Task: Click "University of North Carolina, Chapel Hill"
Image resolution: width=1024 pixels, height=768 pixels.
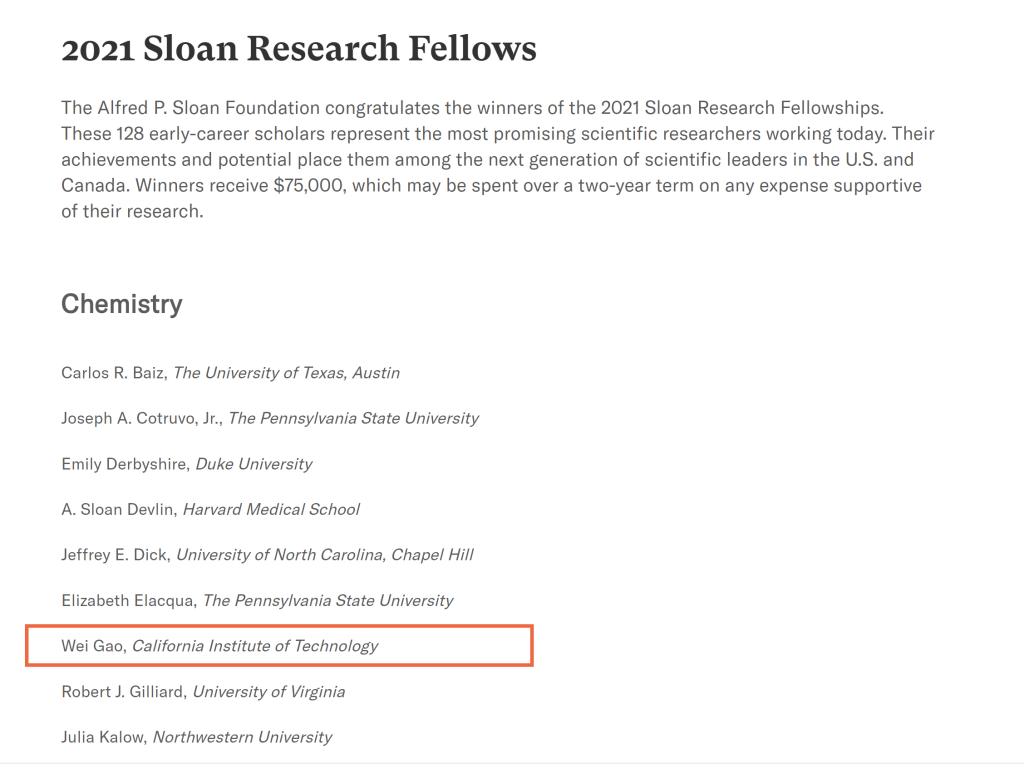Action: pos(324,555)
